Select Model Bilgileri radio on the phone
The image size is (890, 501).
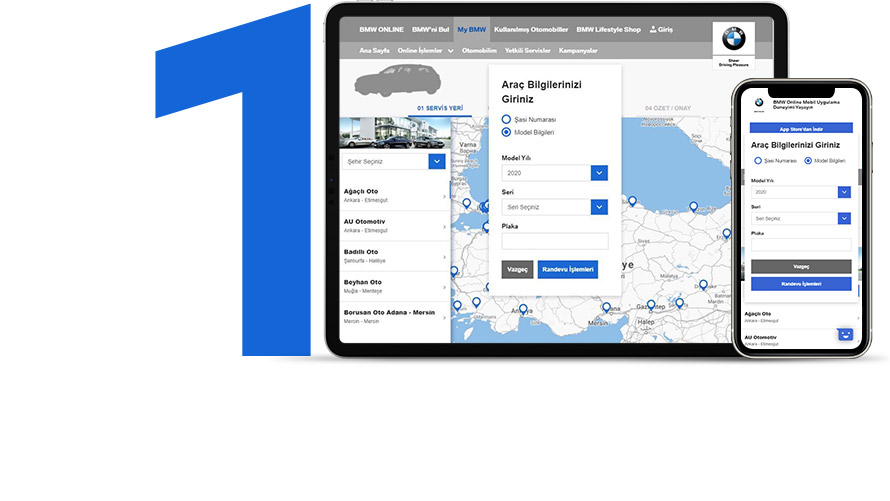808,161
